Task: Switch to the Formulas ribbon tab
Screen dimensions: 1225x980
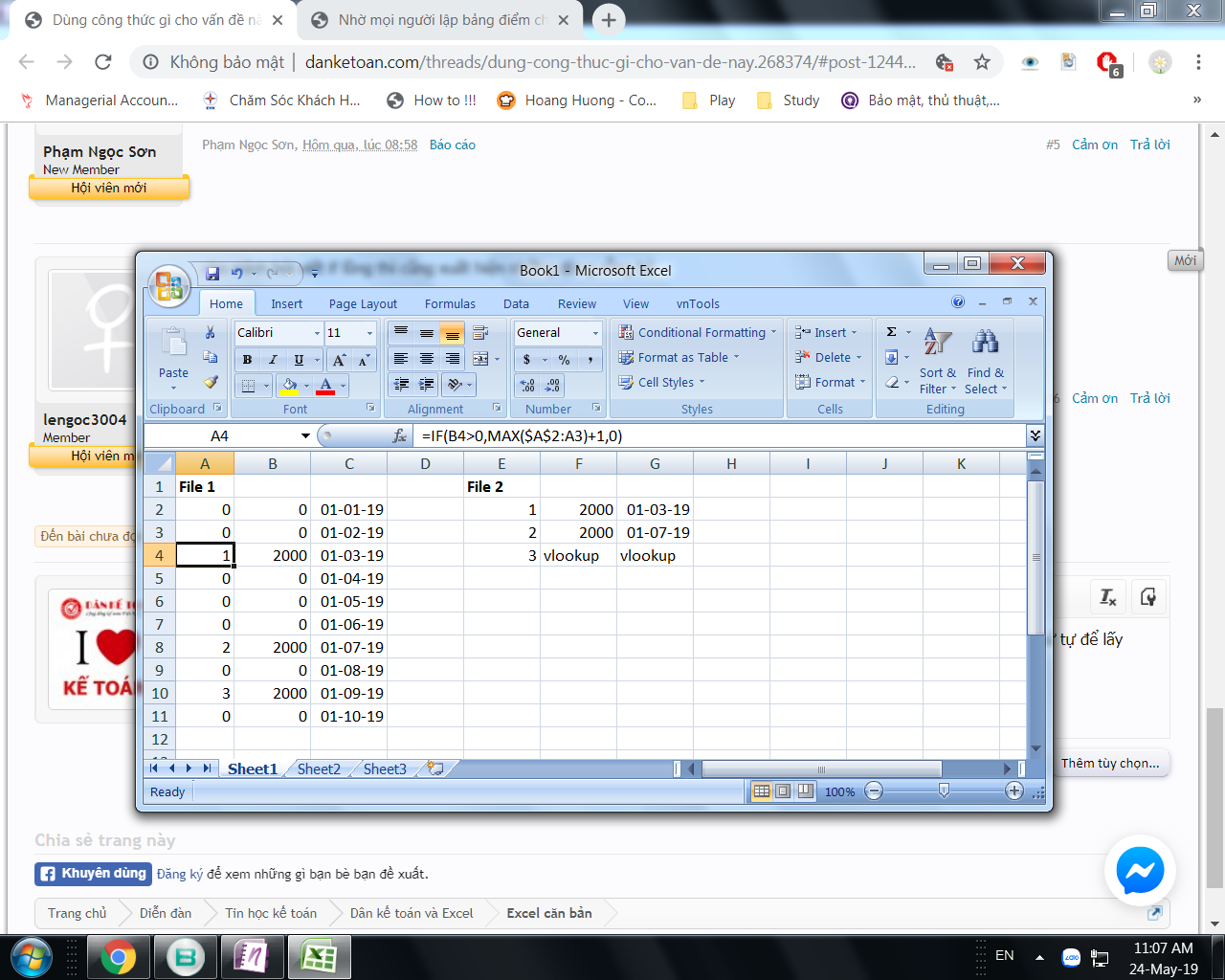Action: [x=450, y=303]
